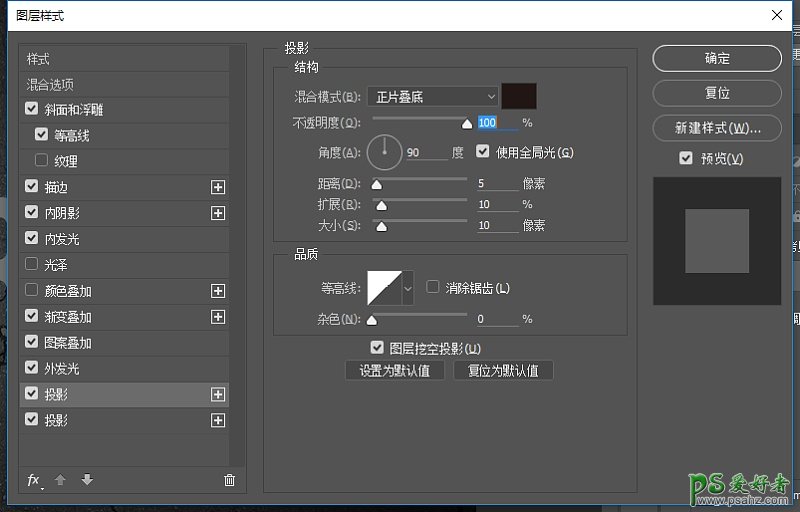
Task: Enable the 纹理 checkbox
Action: (x=41, y=161)
